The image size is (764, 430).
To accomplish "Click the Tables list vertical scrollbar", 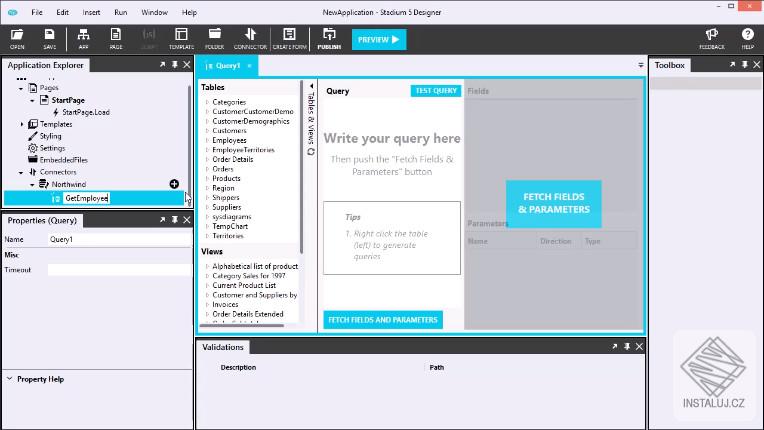I will point(301,167).
